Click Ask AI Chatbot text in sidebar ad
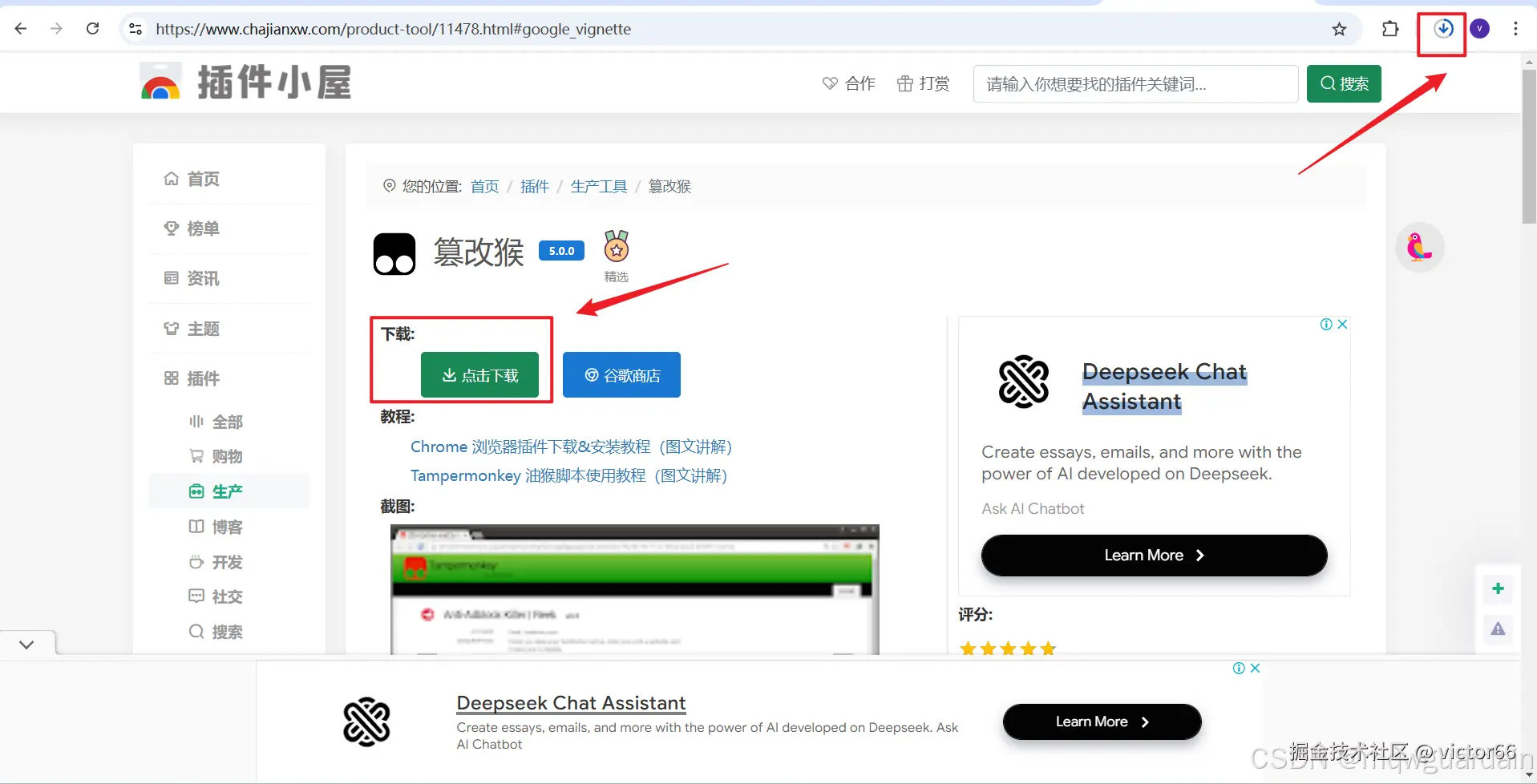Image resolution: width=1537 pixels, height=784 pixels. coord(1033,508)
